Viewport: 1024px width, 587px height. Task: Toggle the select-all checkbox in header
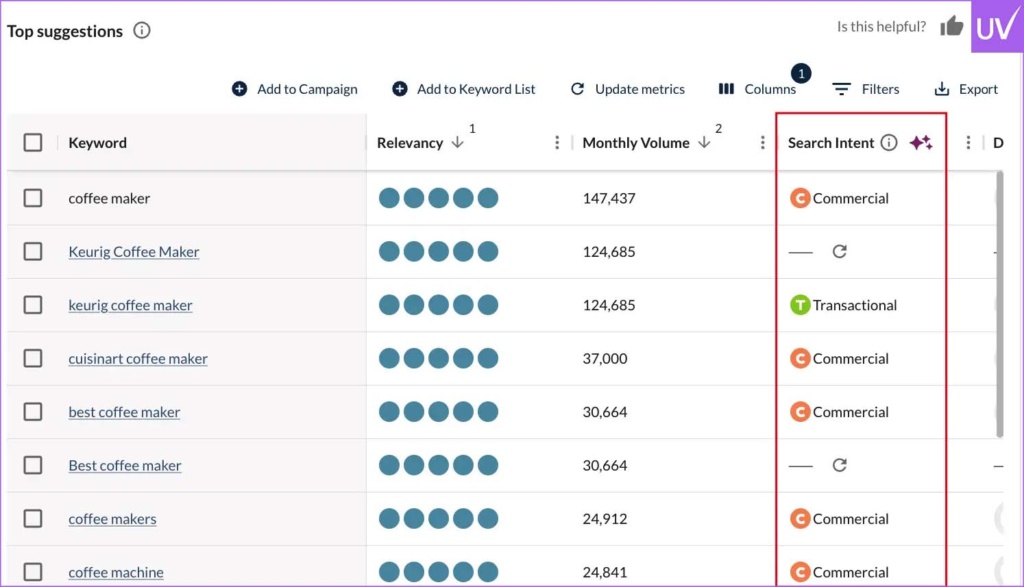(33, 143)
